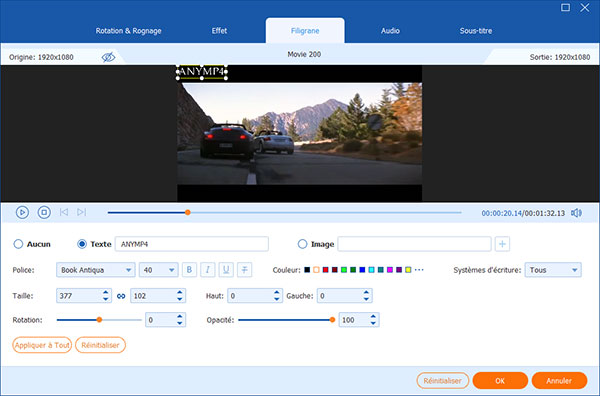This screenshot has height=396, width=600.
Task: Open the Police font dropdown
Action: pyautogui.click(x=95, y=270)
